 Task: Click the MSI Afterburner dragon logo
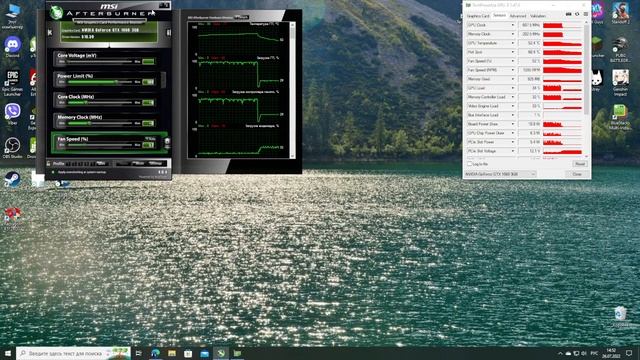56,13
